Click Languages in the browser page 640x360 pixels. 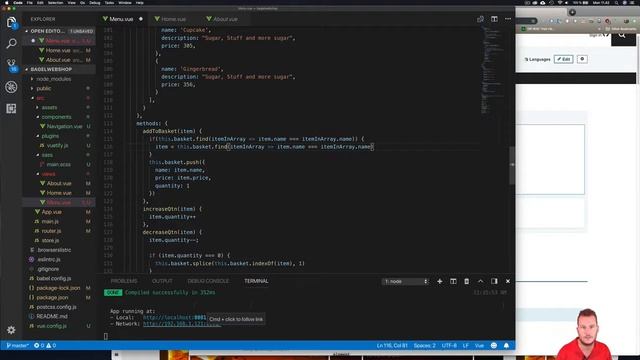click(538, 59)
